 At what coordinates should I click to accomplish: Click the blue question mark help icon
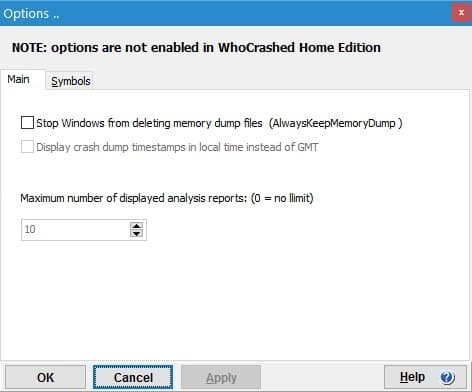[x=447, y=377]
